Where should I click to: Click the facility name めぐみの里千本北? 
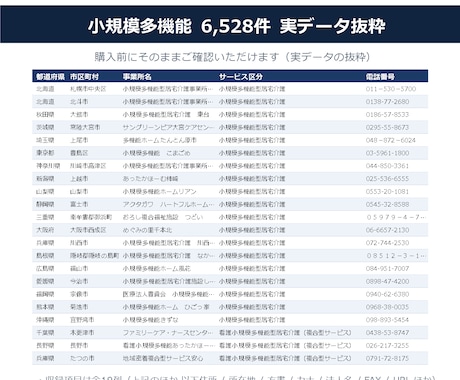[x=147, y=230]
